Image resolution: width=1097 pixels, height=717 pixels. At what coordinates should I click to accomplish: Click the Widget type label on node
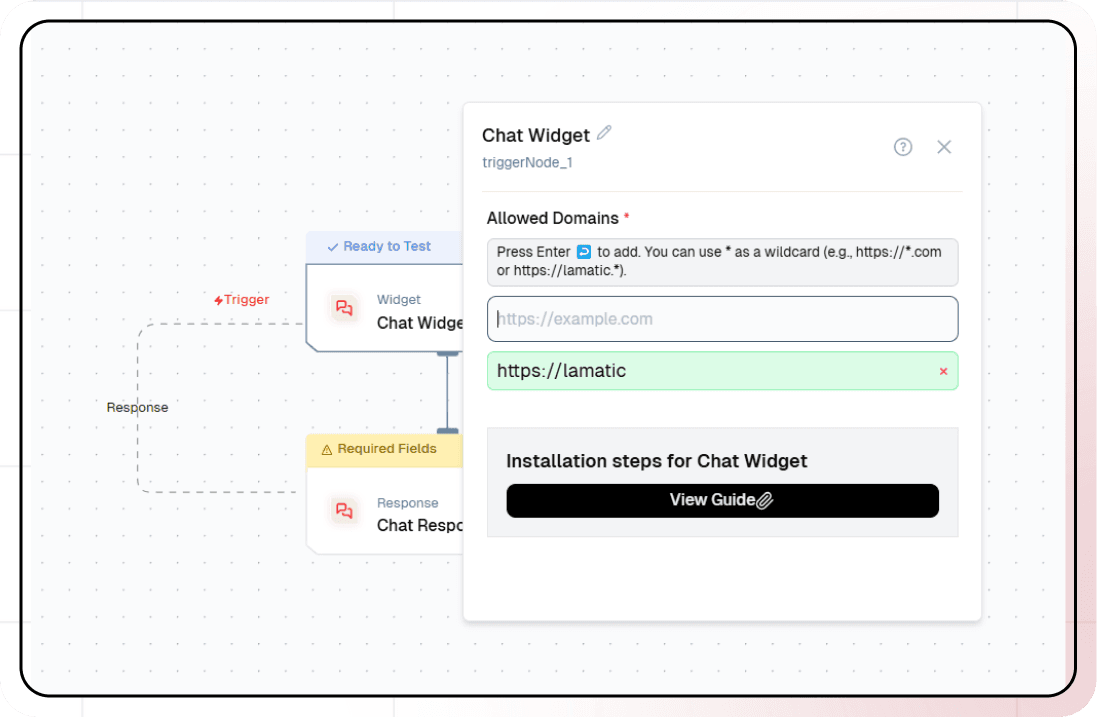pos(399,299)
